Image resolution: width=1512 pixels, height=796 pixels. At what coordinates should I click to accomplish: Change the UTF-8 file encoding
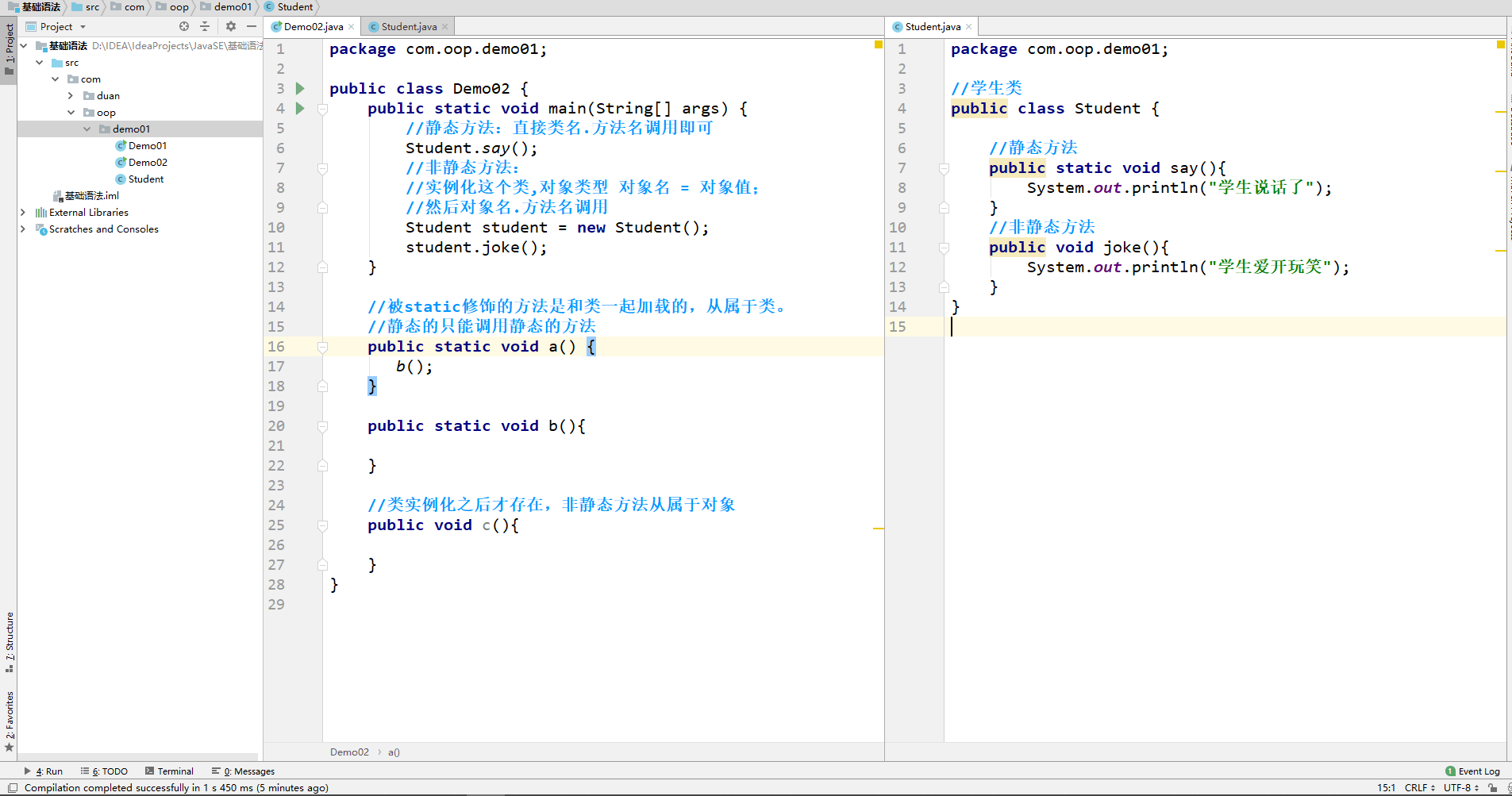[x=1461, y=788]
